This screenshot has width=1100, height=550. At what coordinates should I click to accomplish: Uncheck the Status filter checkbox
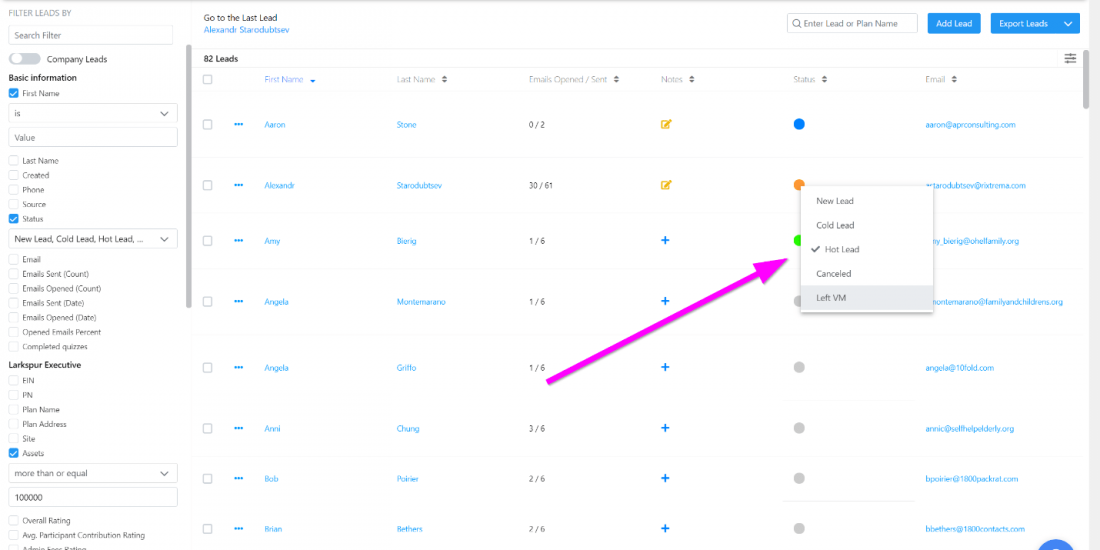tap(14, 219)
